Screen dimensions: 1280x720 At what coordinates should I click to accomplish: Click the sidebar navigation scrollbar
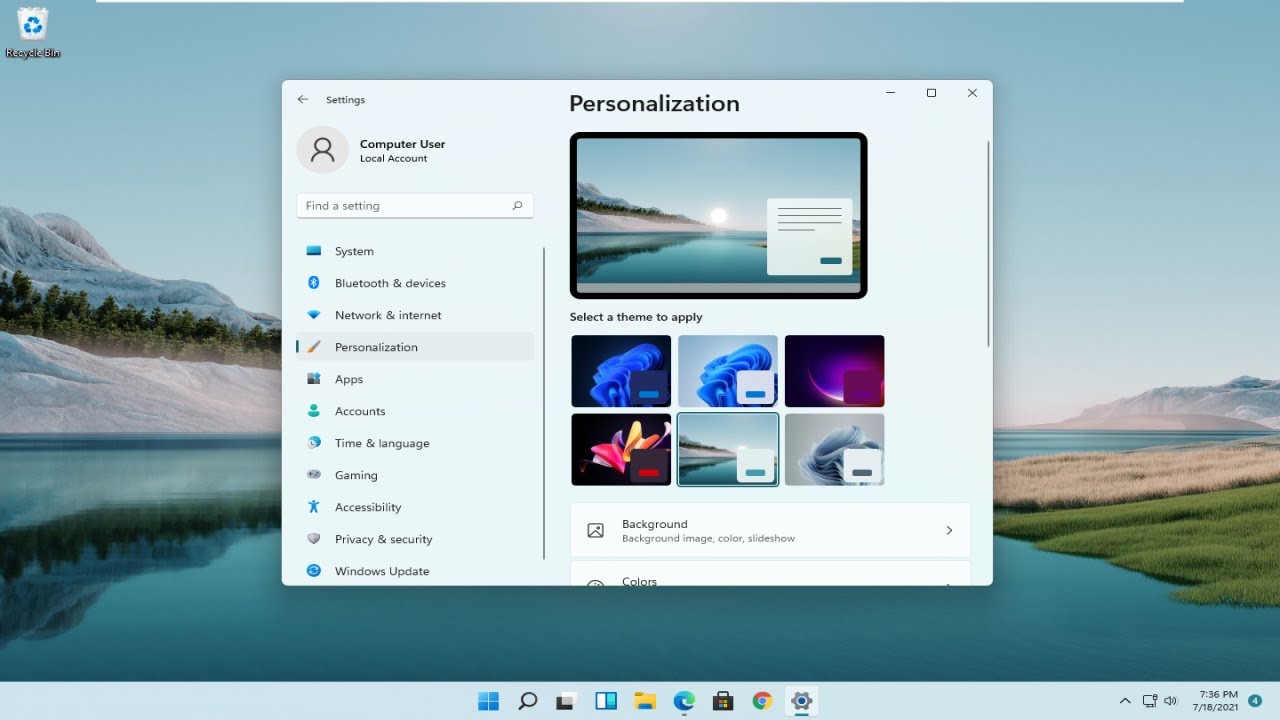click(x=544, y=403)
